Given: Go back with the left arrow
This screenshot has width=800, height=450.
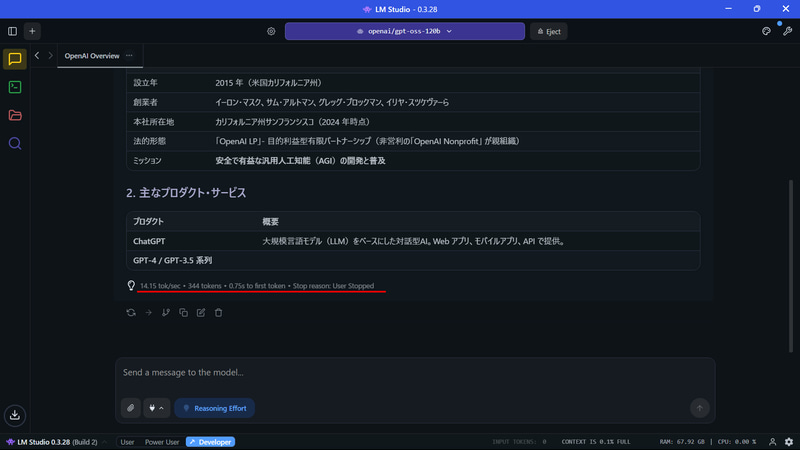Looking at the screenshot, I should click(37, 56).
